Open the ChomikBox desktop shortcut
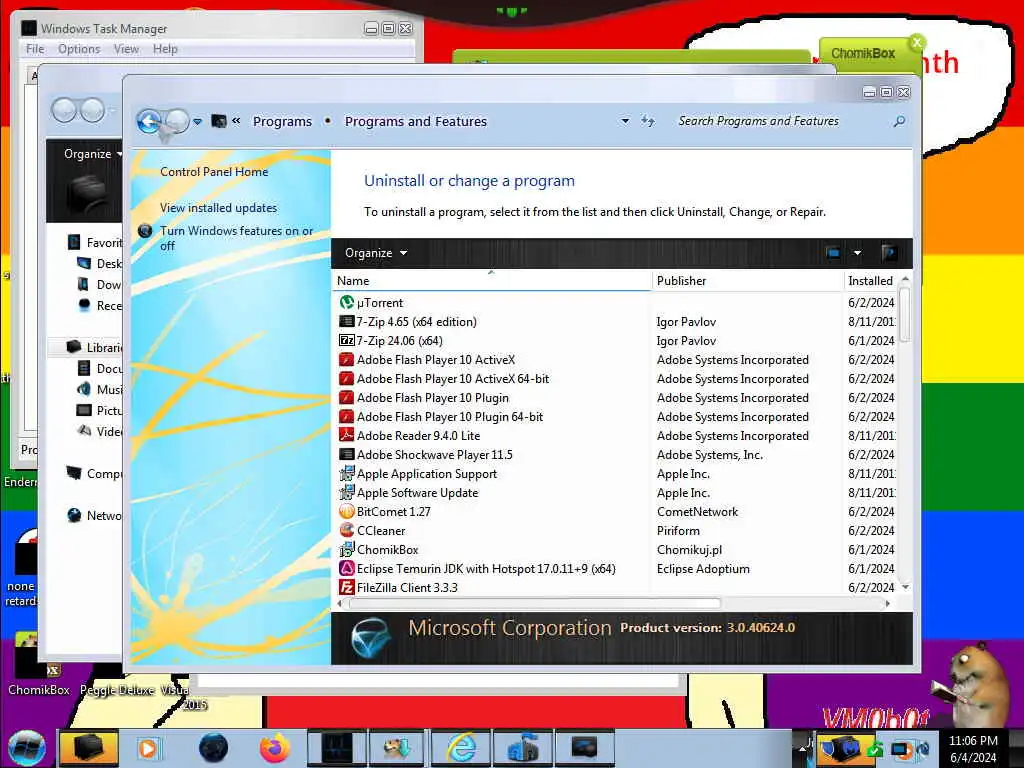The height and width of the screenshot is (768, 1024). click(x=38, y=665)
